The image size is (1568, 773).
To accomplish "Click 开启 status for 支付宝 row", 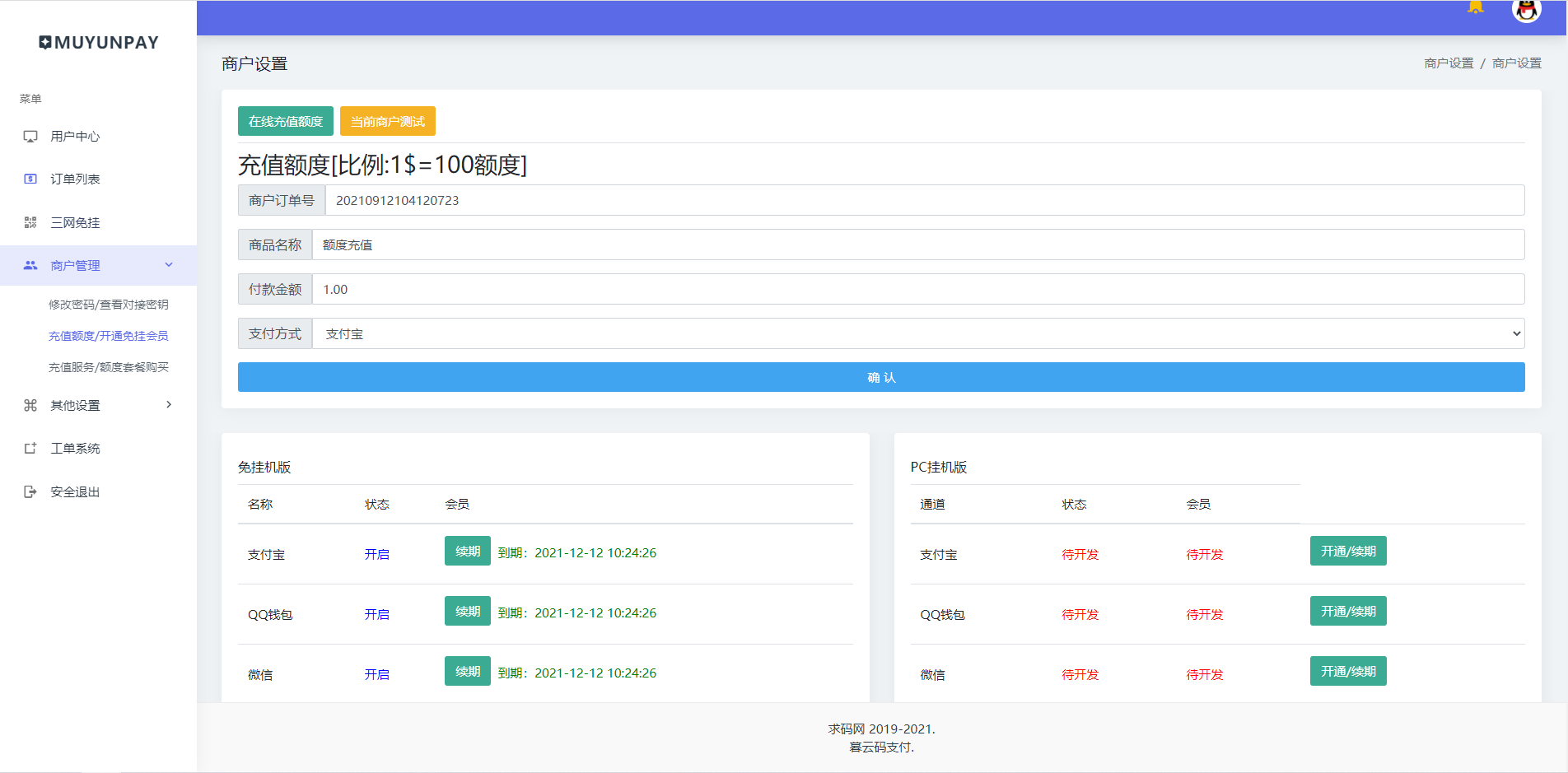I will tap(377, 554).
